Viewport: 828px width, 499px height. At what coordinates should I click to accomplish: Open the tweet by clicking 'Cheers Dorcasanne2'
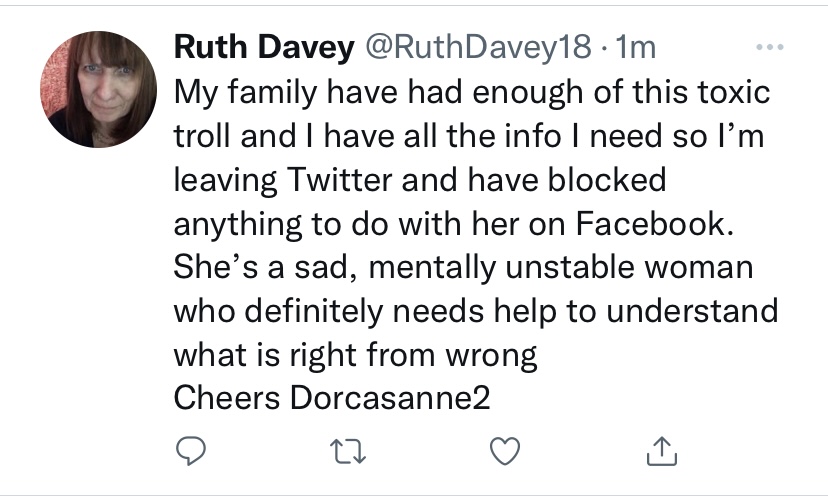[333, 398]
